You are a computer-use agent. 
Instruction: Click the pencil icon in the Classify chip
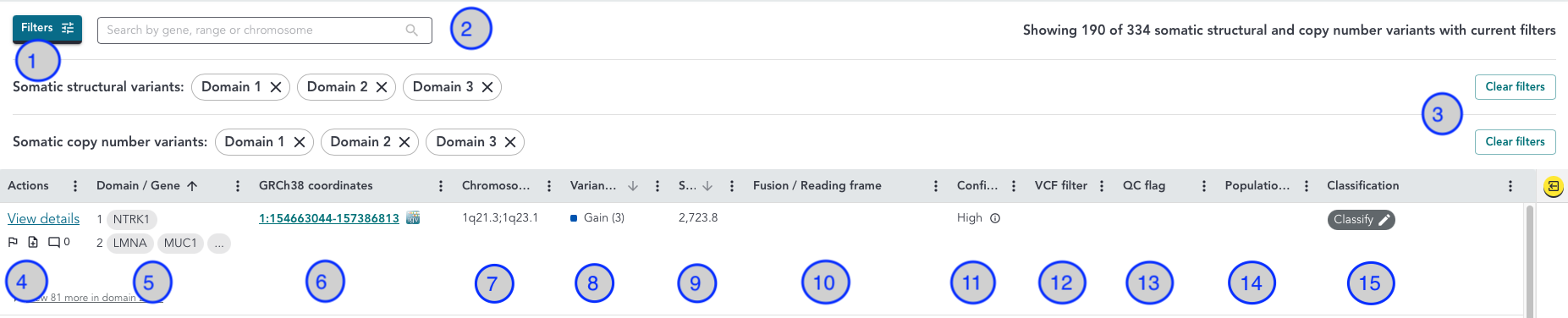tap(1384, 220)
